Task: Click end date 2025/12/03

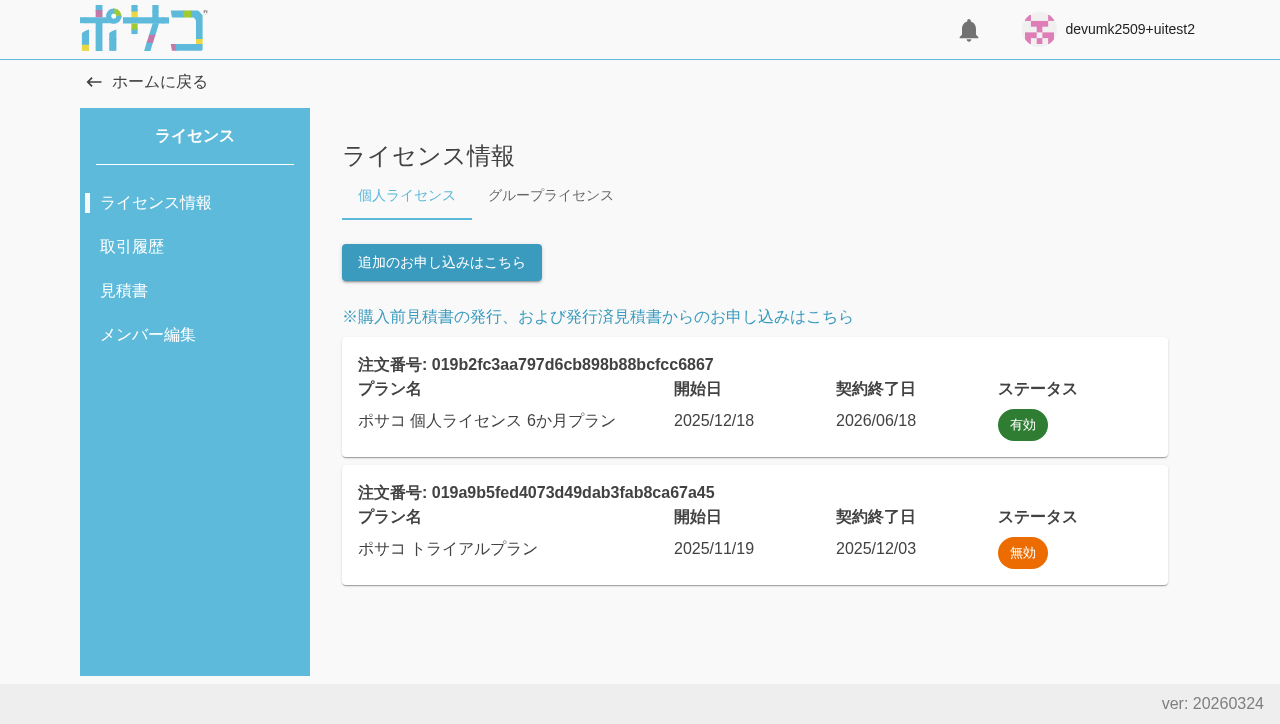Action: pyautogui.click(x=876, y=549)
